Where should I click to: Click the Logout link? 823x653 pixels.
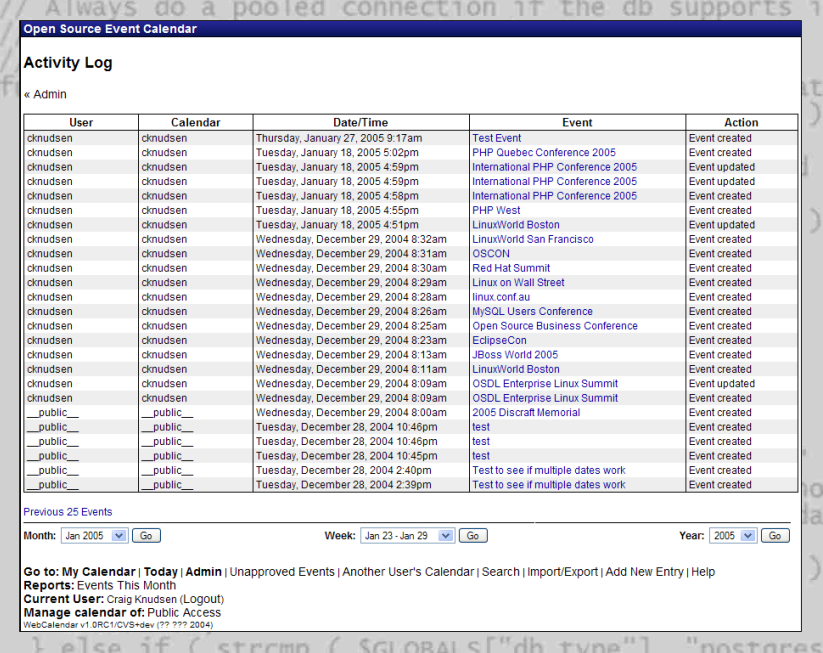point(202,599)
